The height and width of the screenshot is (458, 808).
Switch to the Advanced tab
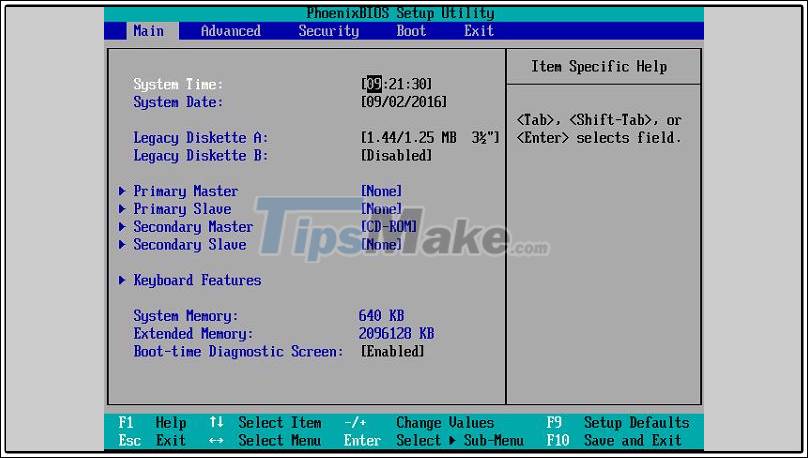click(x=230, y=31)
